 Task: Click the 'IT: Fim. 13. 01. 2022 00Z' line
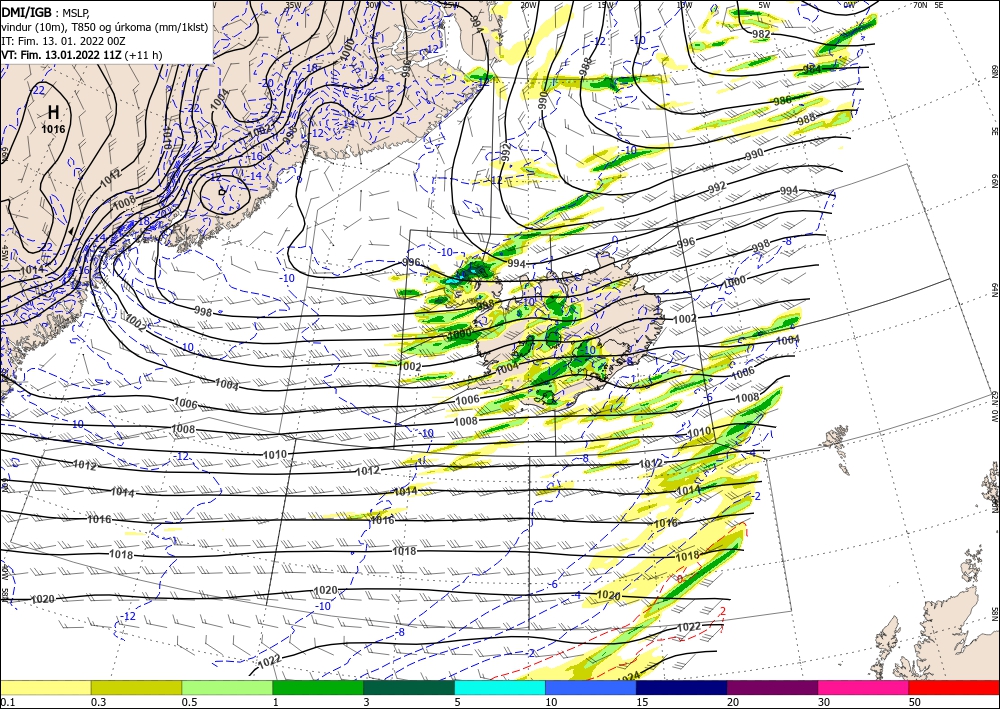[63, 41]
